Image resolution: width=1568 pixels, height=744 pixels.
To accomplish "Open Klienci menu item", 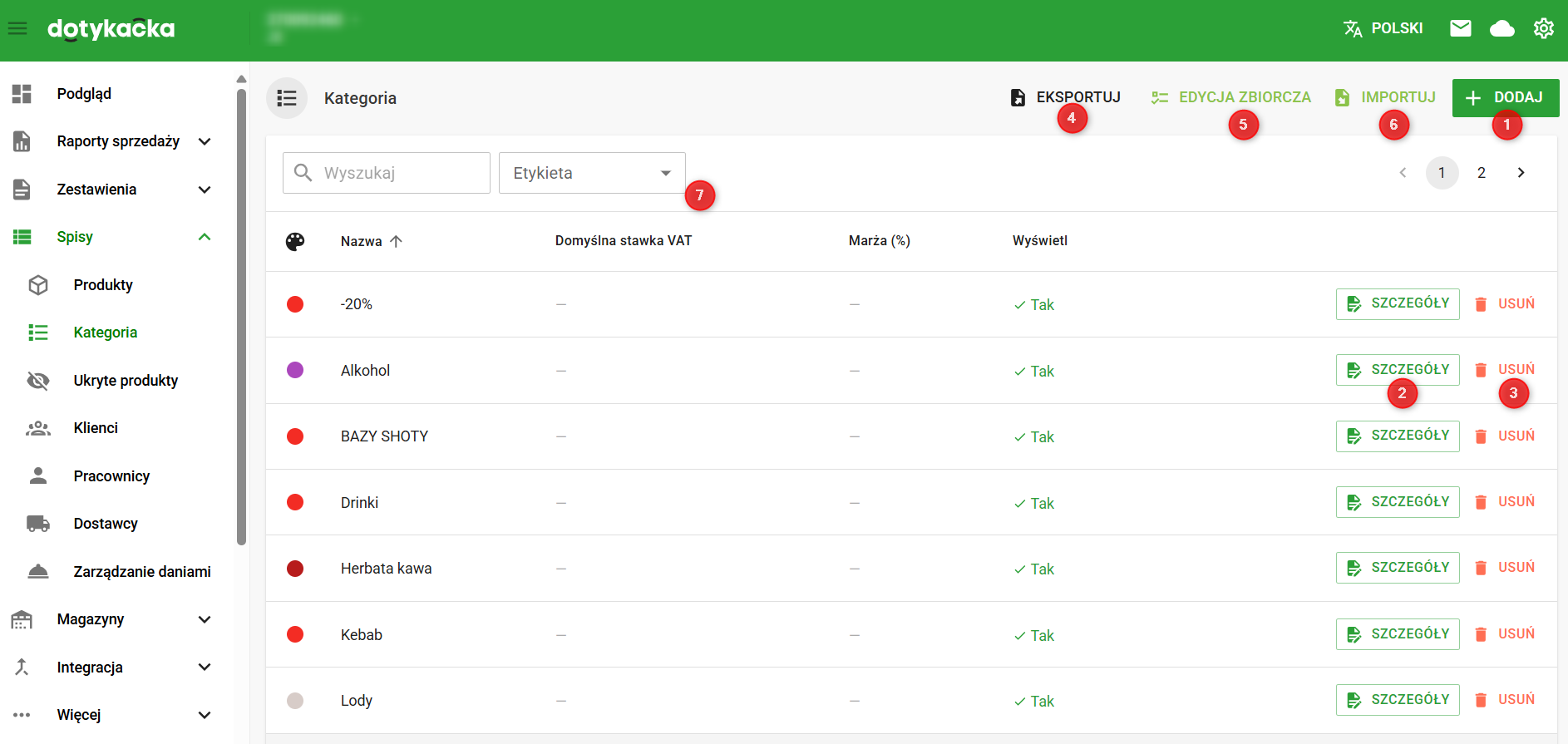I will tap(96, 428).
